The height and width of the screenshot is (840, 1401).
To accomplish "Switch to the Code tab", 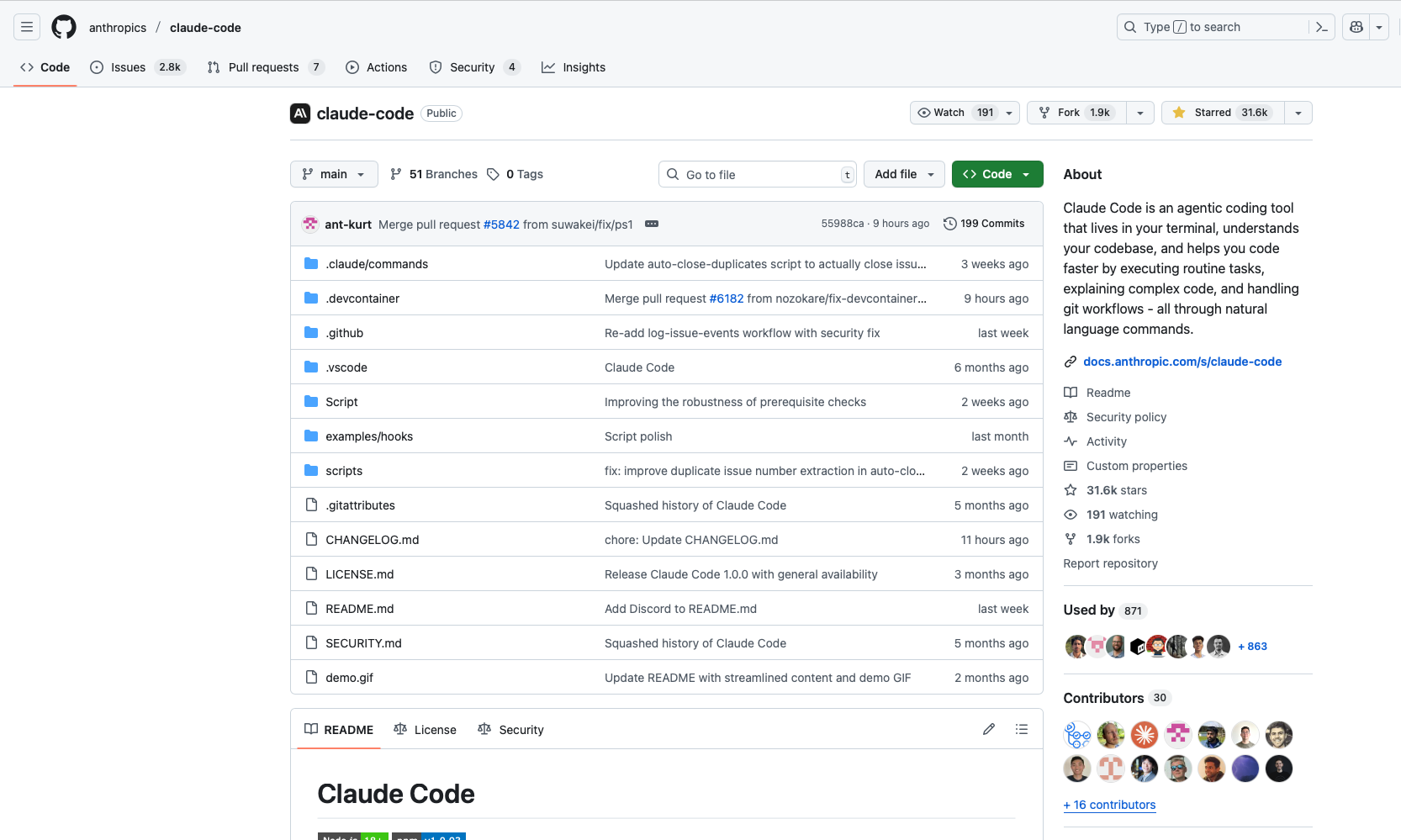I will [x=45, y=67].
